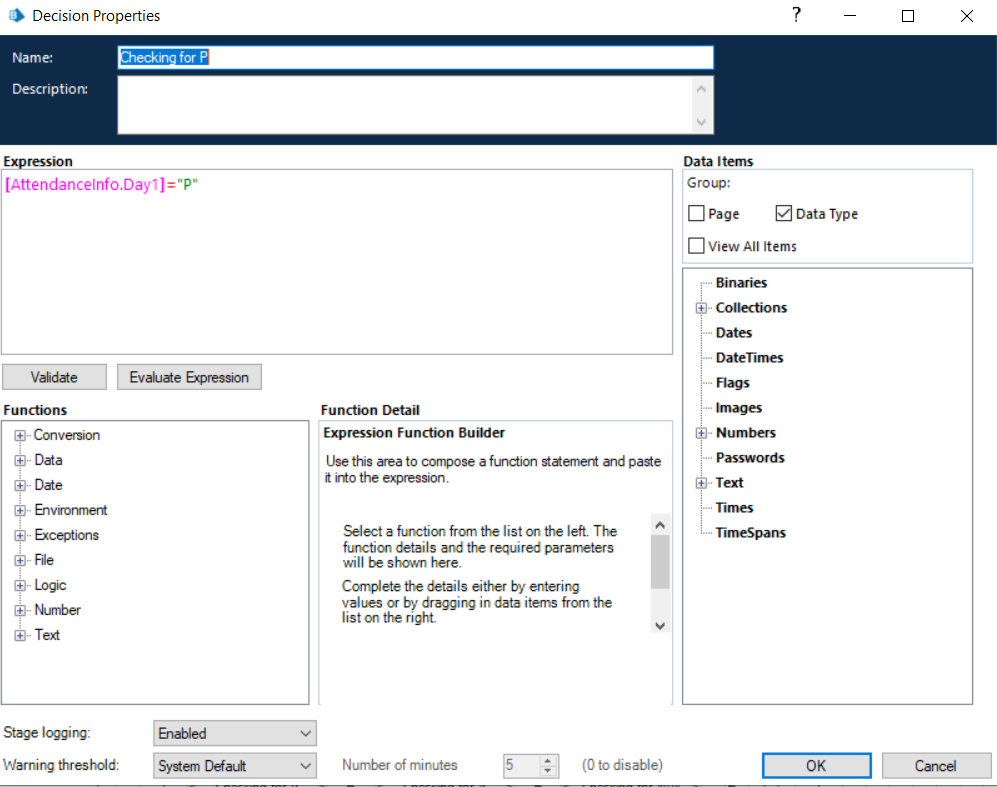Tick the Page group checkbox
Viewport: 997px width, 787px height.
[x=696, y=214]
